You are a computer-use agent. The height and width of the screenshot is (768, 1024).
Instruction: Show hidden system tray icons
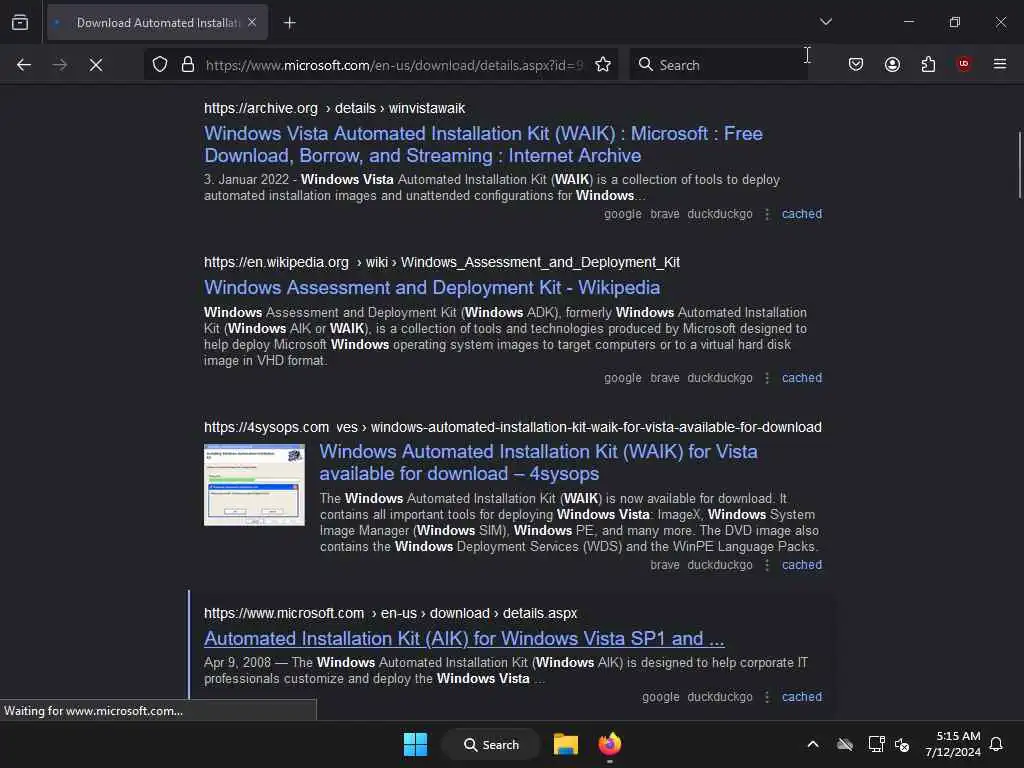pyautogui.click(x=812, y=744)
